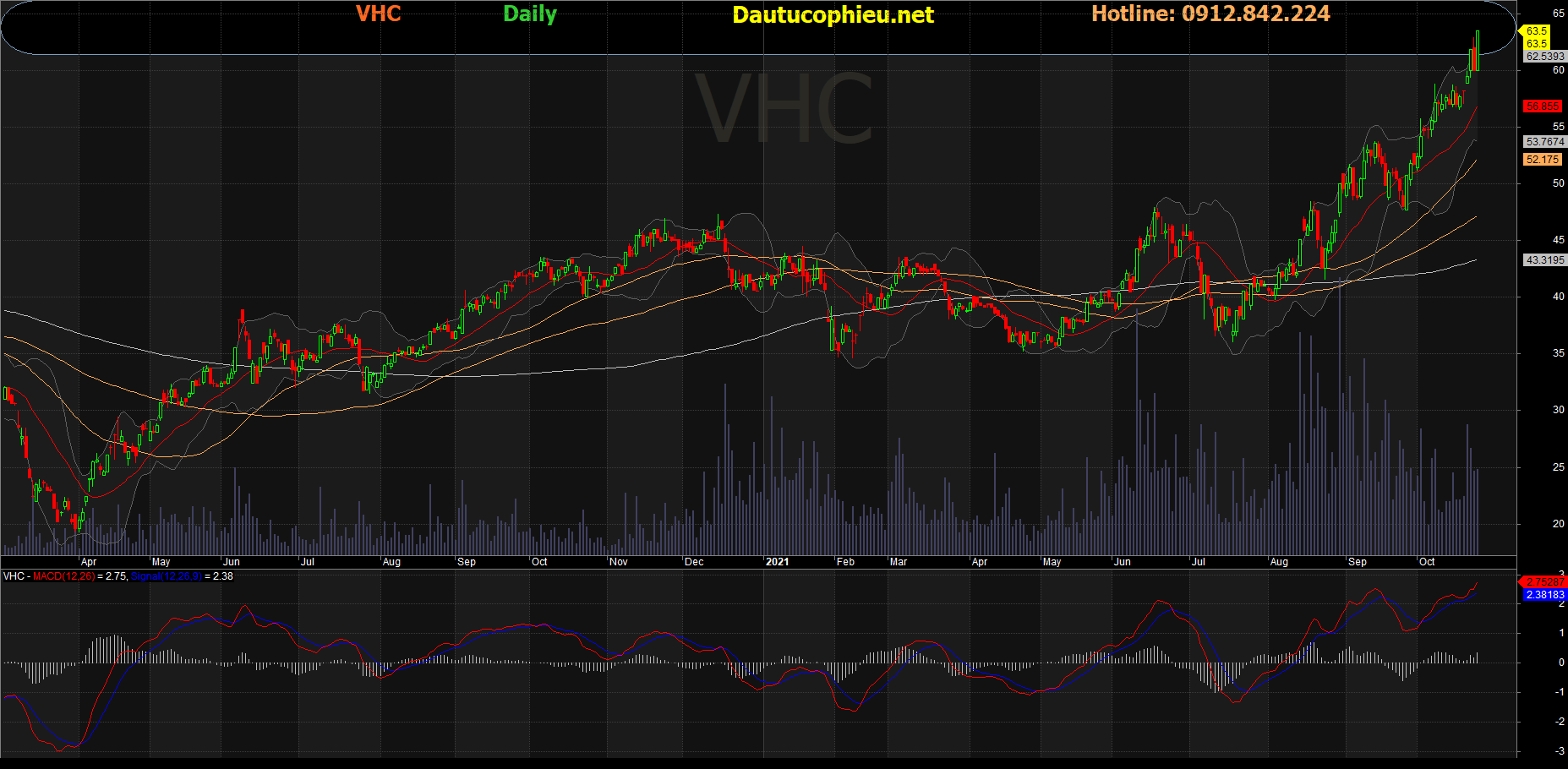This screenshot has height=769, width=1568.
Task: Open the Dautucophieu.net website link
Action: [833, 15]
